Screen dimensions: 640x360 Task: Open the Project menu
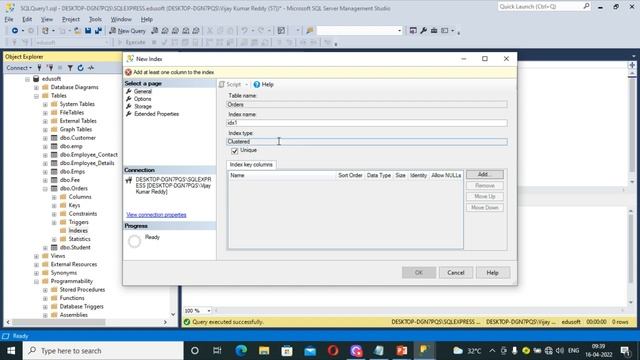71,19
